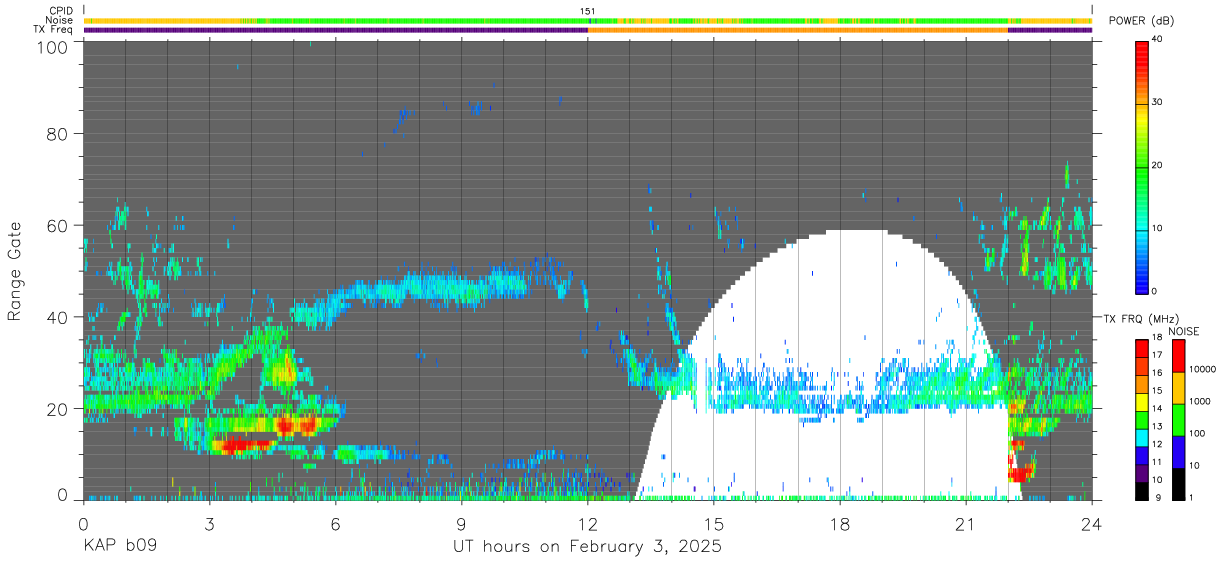1228x567 pixels.
Task: Select the CPID label at top left
Action: (60, 11)
